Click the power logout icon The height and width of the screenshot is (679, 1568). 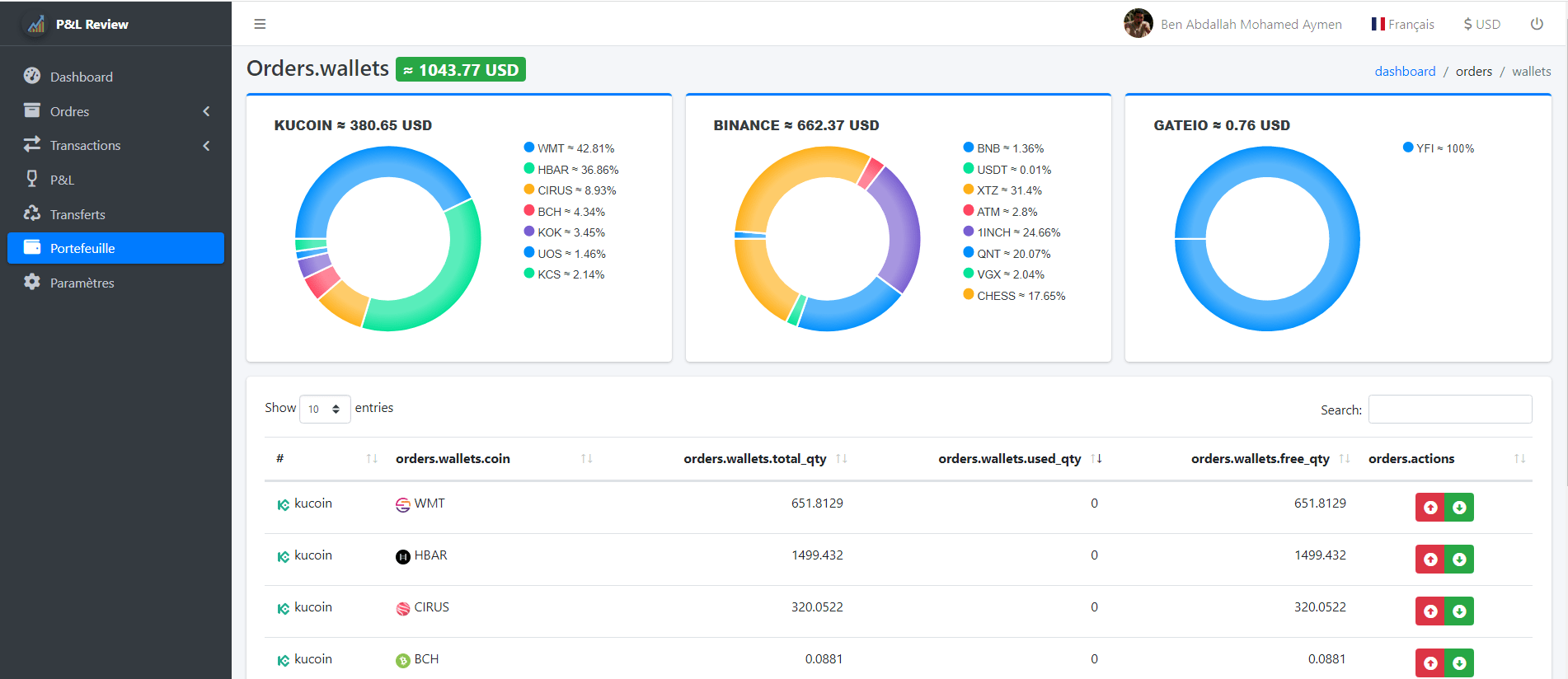click(x=1537, y=24)
